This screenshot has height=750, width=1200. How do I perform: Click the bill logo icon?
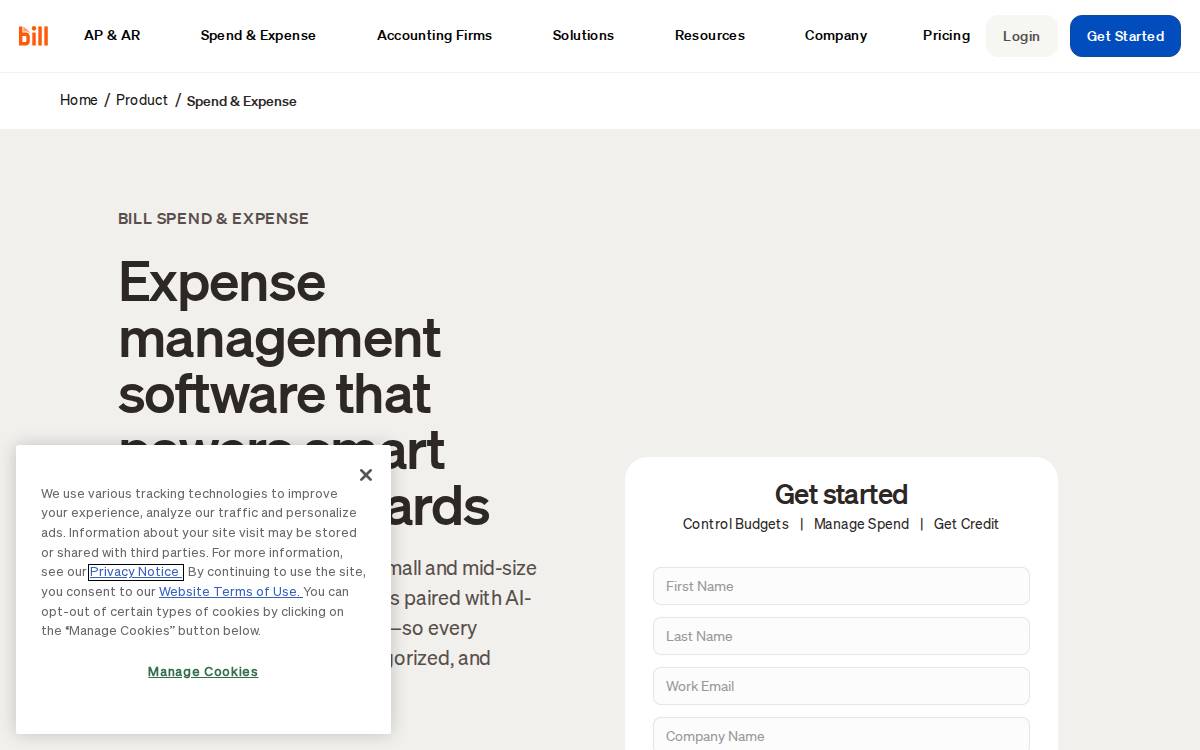(33, 36)
